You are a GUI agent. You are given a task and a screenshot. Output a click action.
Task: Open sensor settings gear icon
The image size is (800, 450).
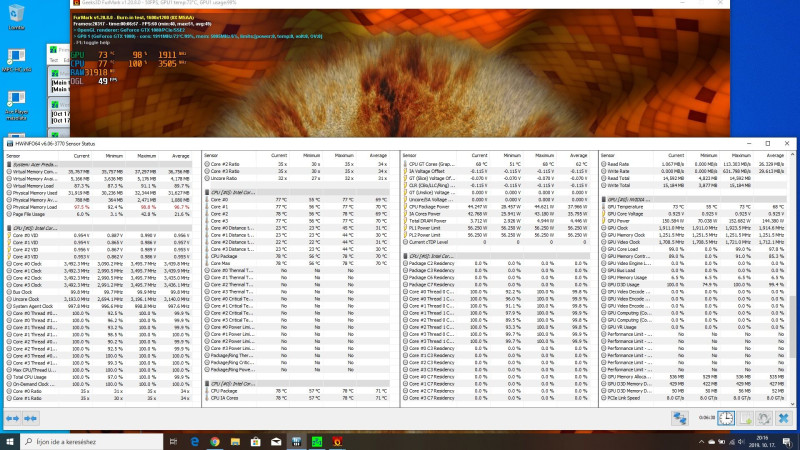[x=764, y=418]
